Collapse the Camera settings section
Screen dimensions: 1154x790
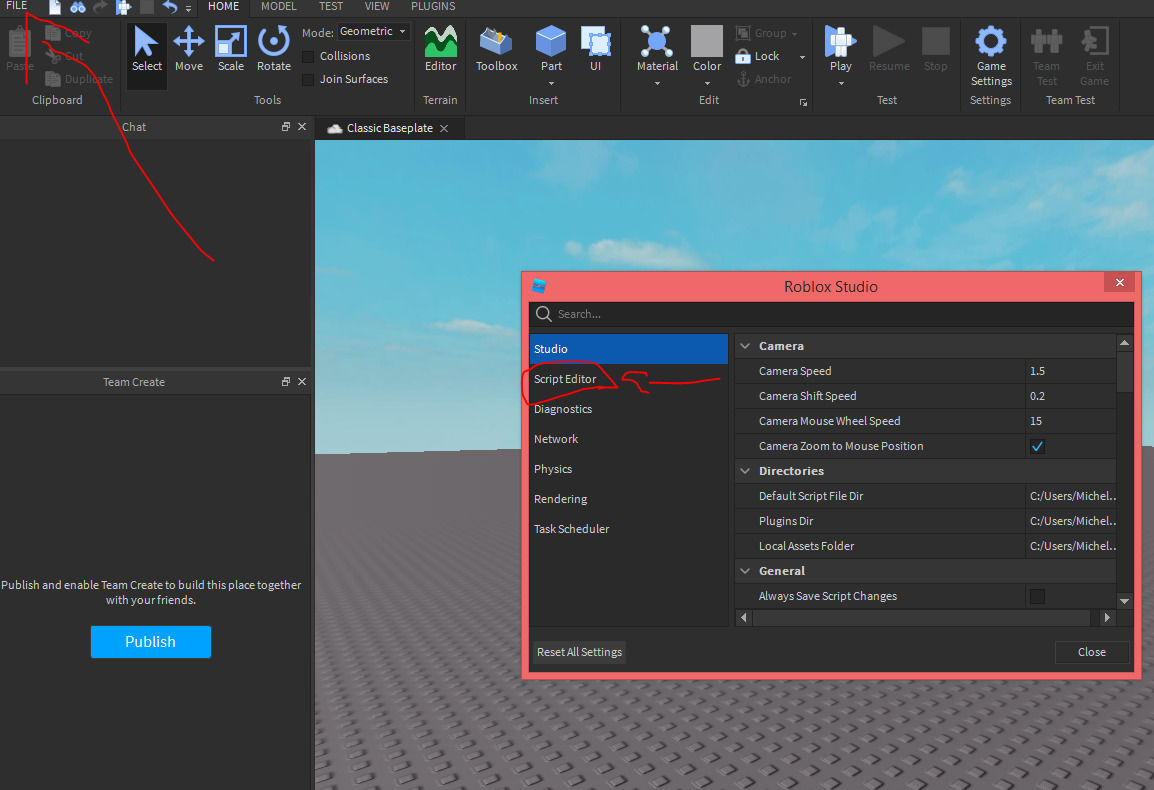[744, 346]
